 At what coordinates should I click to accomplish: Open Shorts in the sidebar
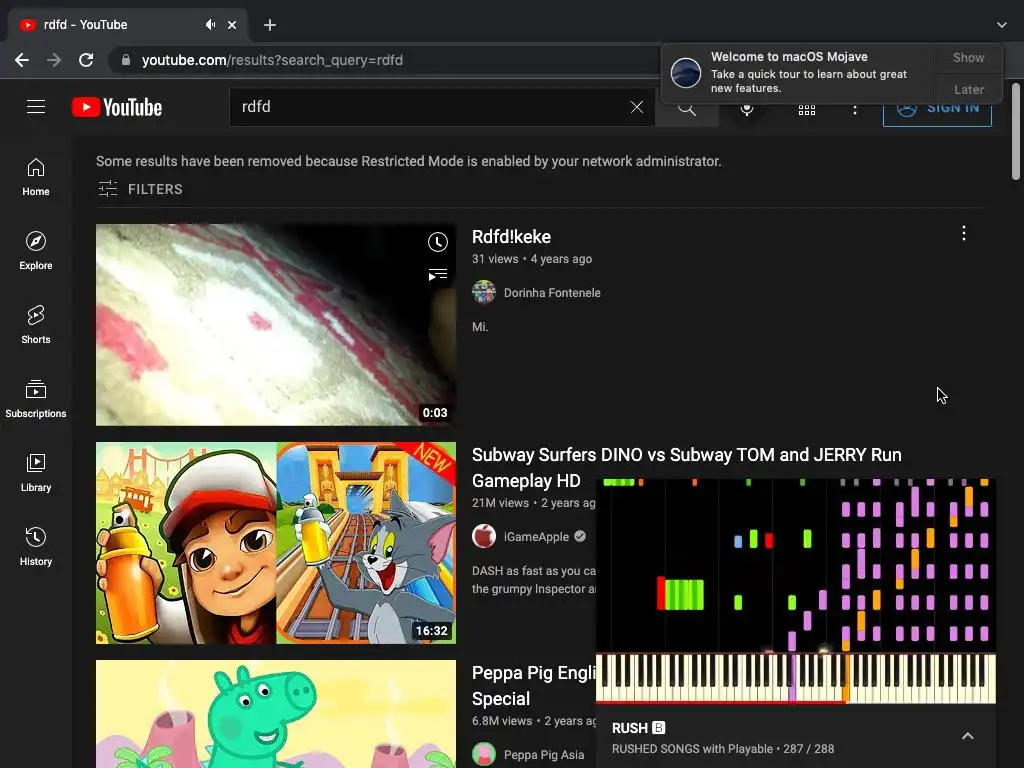pos(36,325)
